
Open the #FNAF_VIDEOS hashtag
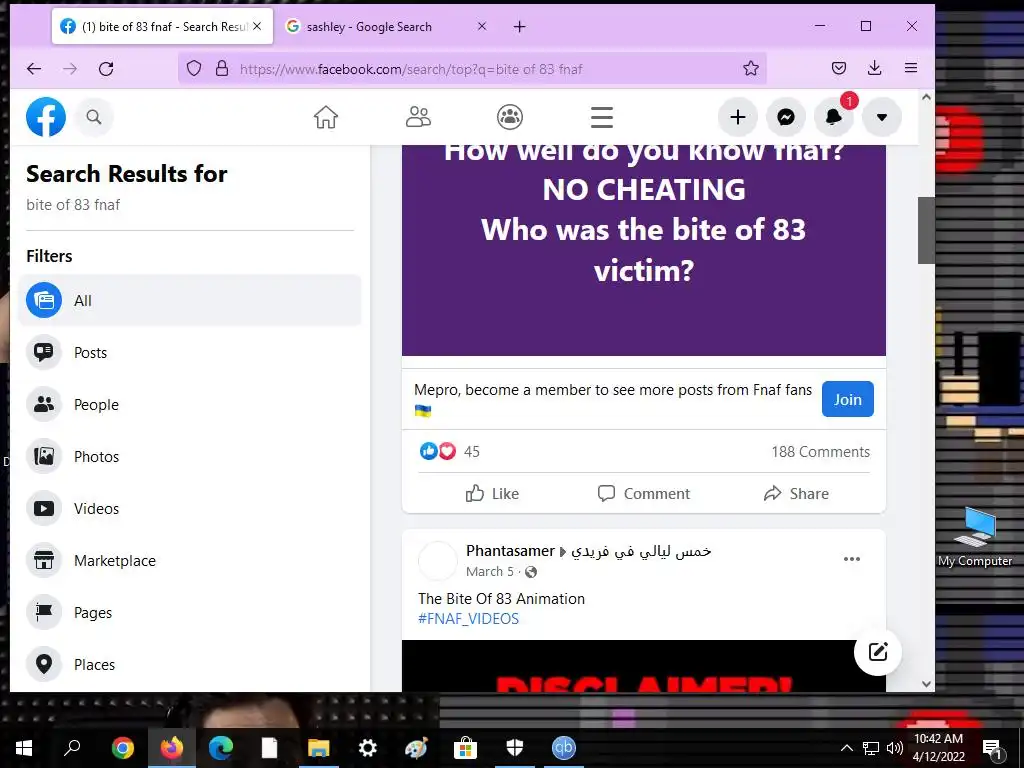pyautogui.click(x=468, y=618)
